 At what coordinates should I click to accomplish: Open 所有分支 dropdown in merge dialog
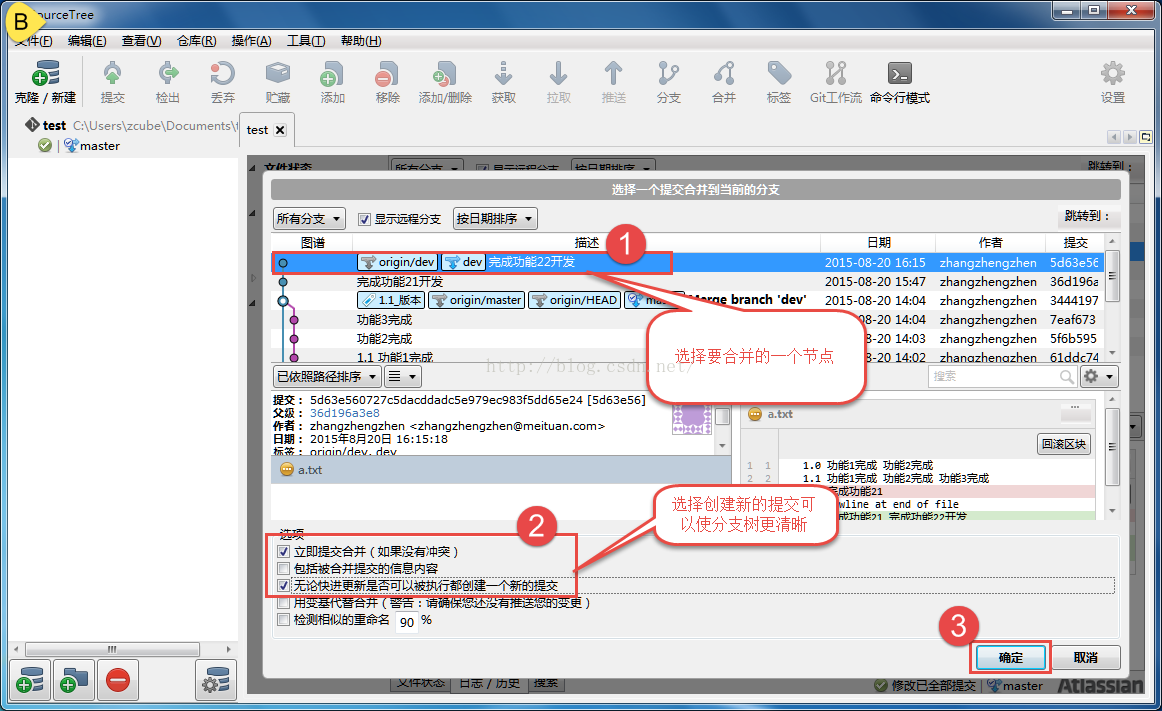click(309, 219)
